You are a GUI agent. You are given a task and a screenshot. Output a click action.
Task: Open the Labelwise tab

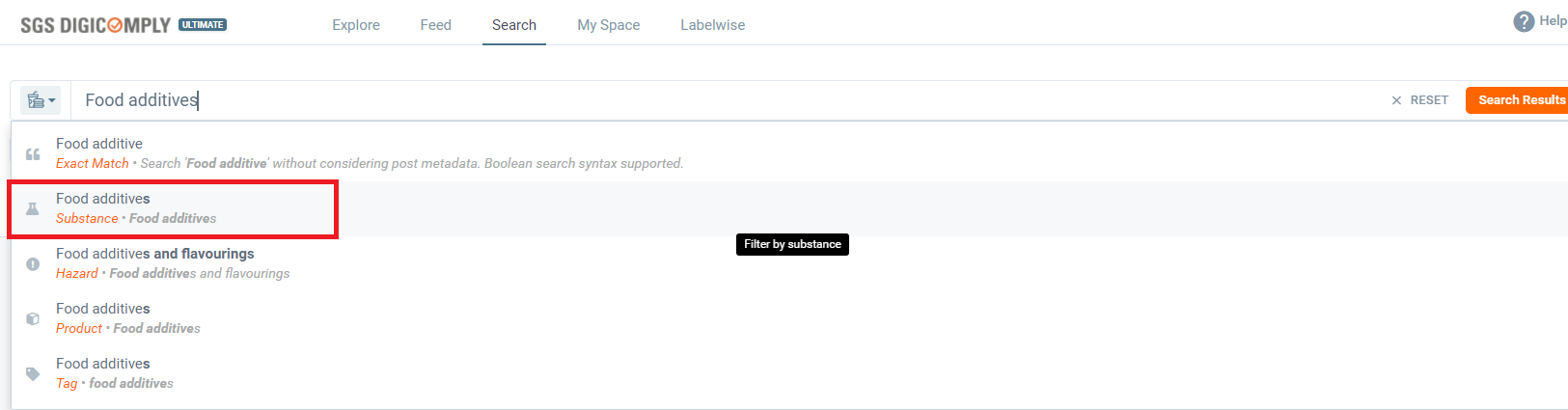(712, 25)
